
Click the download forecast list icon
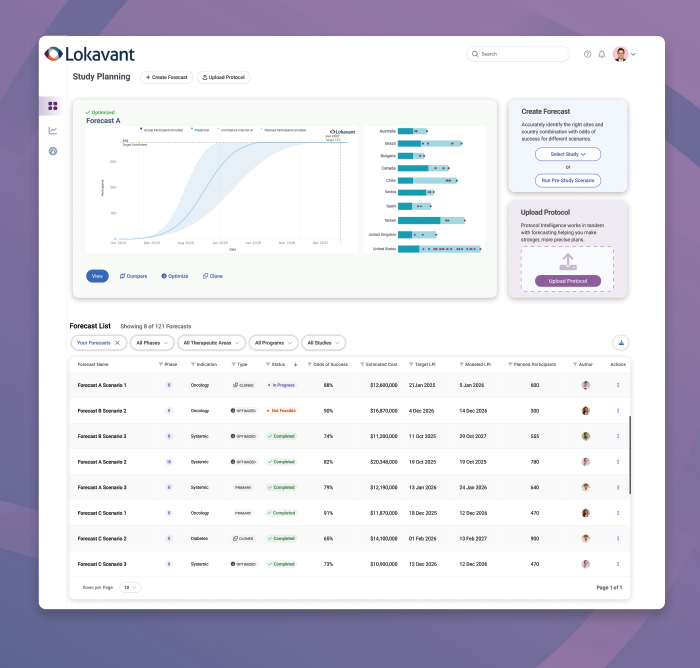click(x=621, y=343)
